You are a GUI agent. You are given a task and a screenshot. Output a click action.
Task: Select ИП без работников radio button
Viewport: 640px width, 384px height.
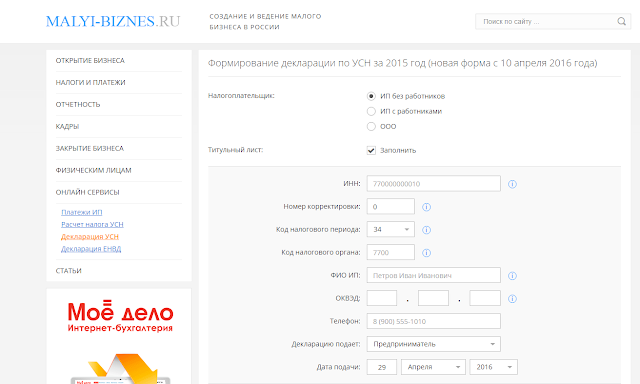pyautogui.click(x=371, y=96)
